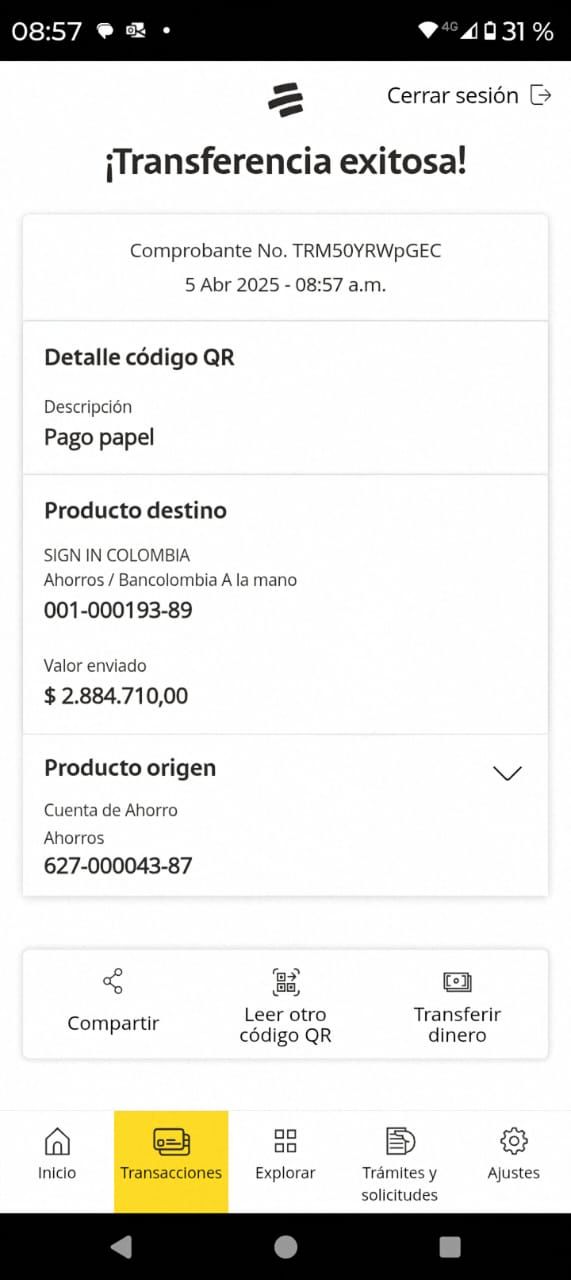Tap the Bancolombia logo at top

click(x=285, y=99)
